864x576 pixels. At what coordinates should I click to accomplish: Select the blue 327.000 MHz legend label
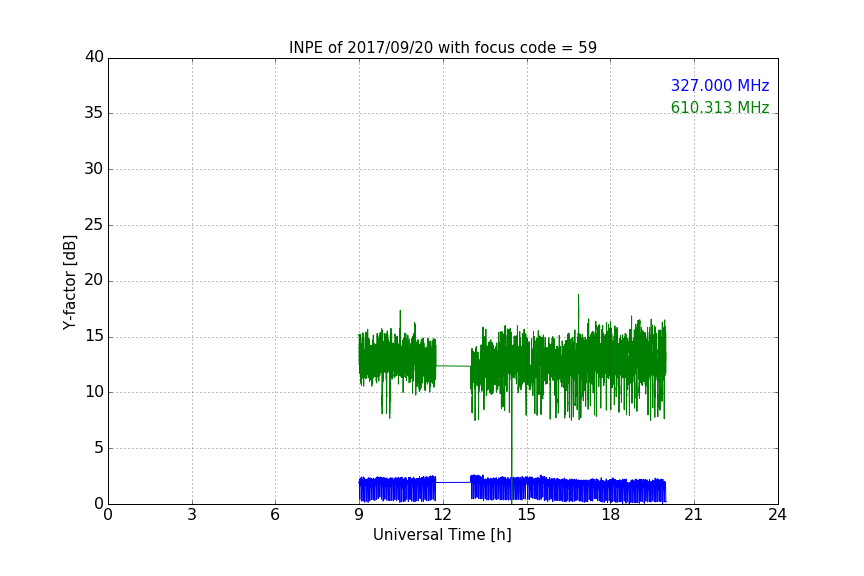point(720,85)
